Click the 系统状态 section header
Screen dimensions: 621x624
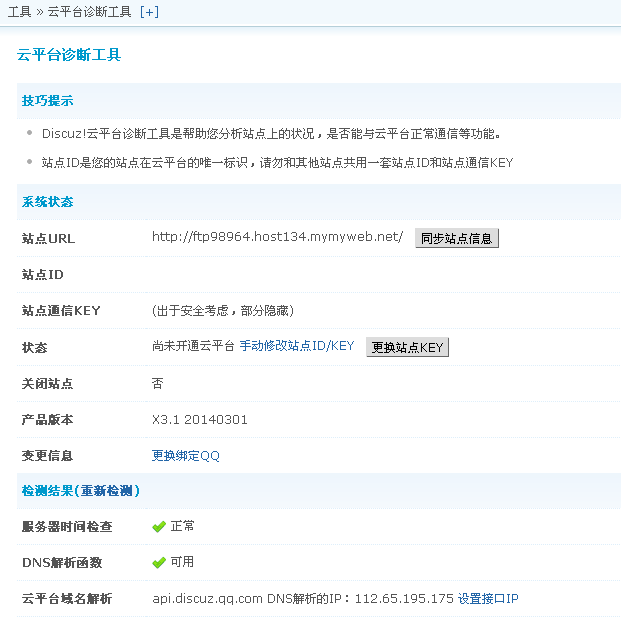[x=47, y=202]
